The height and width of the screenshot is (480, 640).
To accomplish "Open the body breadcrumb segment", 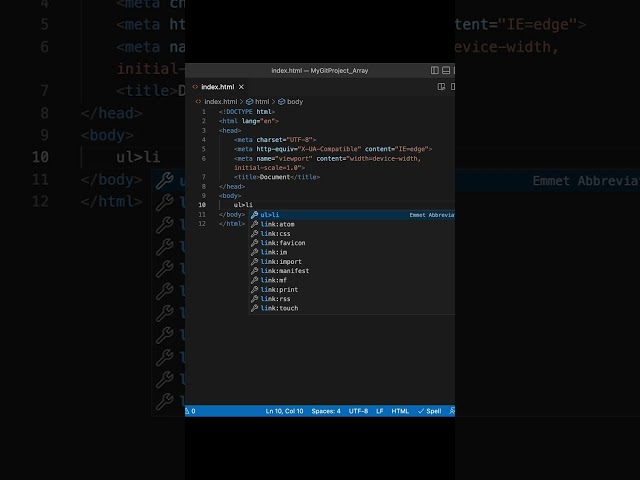I will point(295,102).
